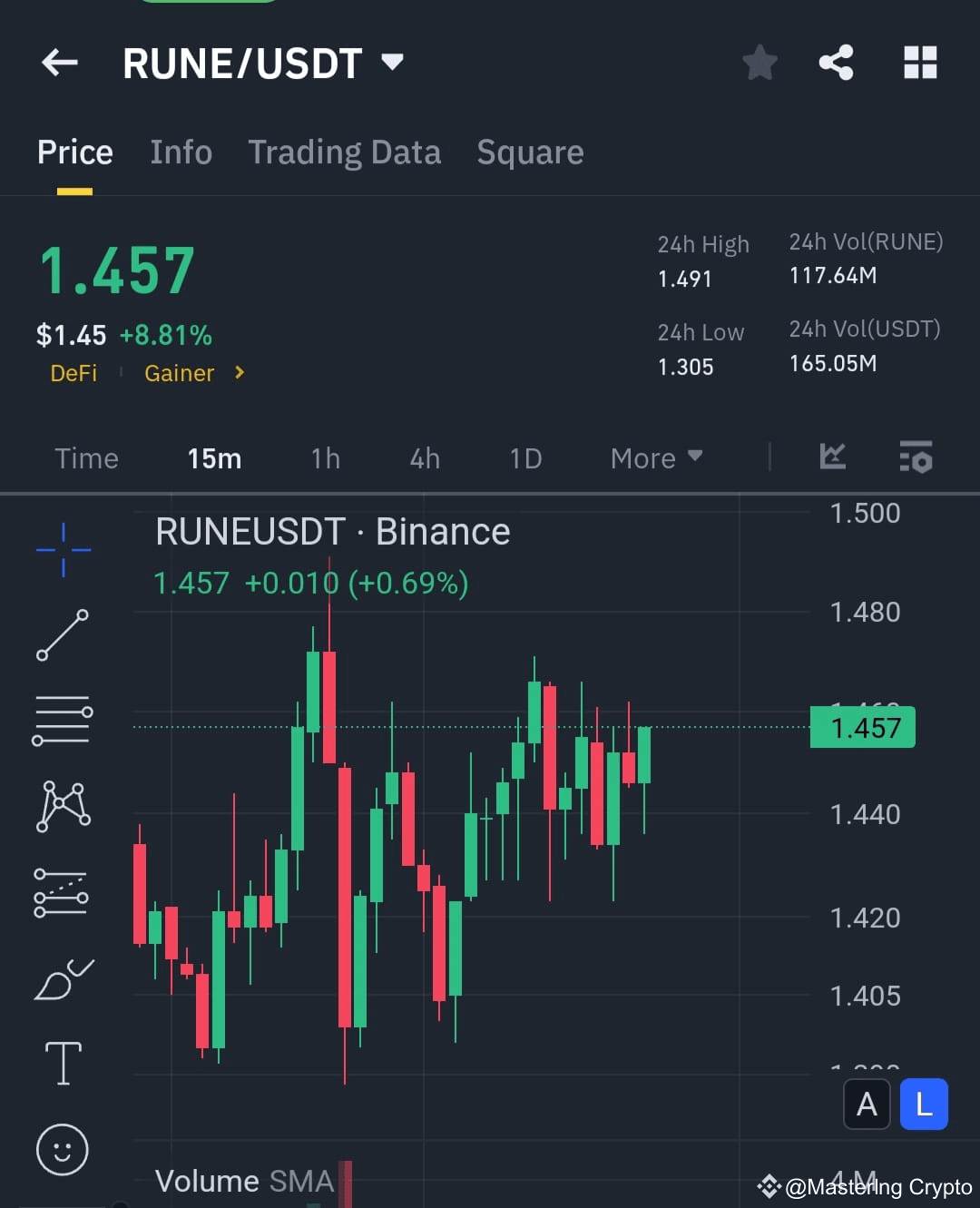
Task: Open the Square tab
Action: (x=530, y=152)
